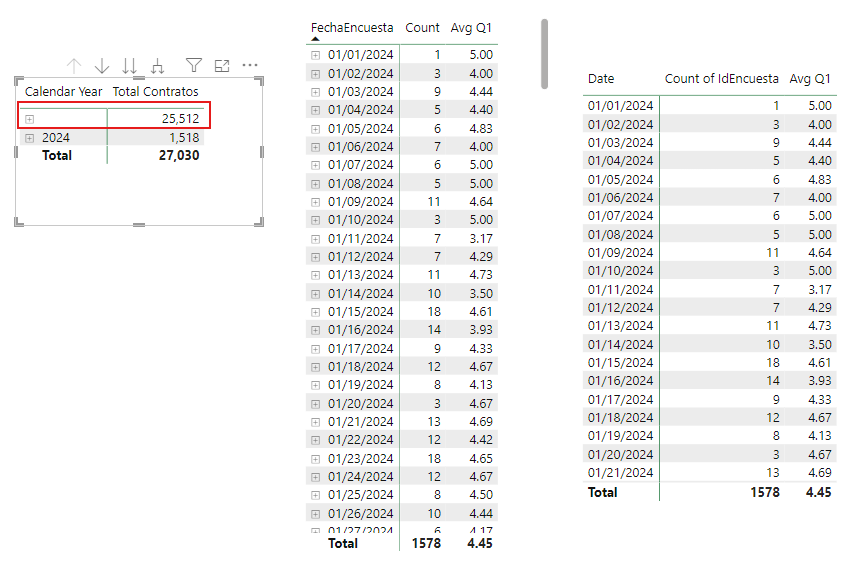
Task: Select 2024 in Calendar Year column
Action: pyautogui.click(x=56, y=138)
